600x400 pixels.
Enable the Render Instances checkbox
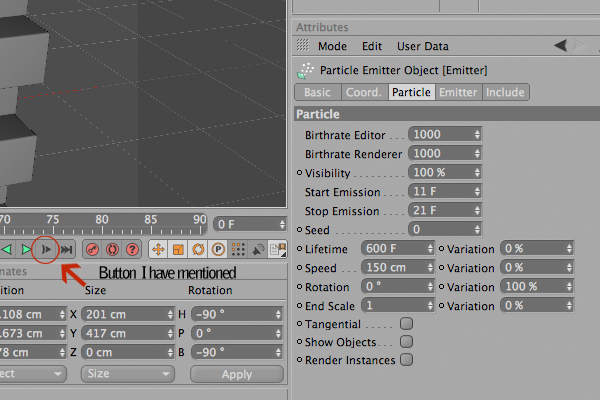pyautogui.click(x=406, y=360)
